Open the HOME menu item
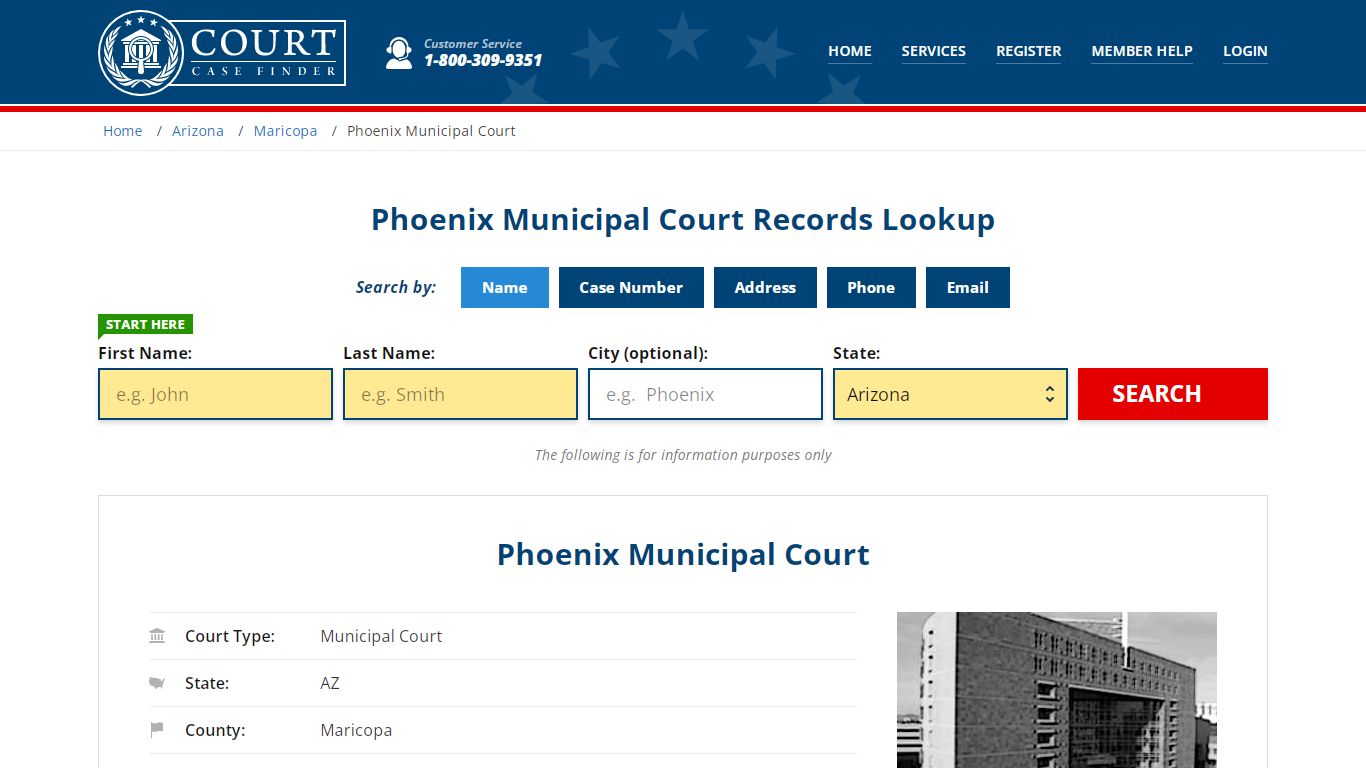1366x768 pixels. tap(850, 51)
